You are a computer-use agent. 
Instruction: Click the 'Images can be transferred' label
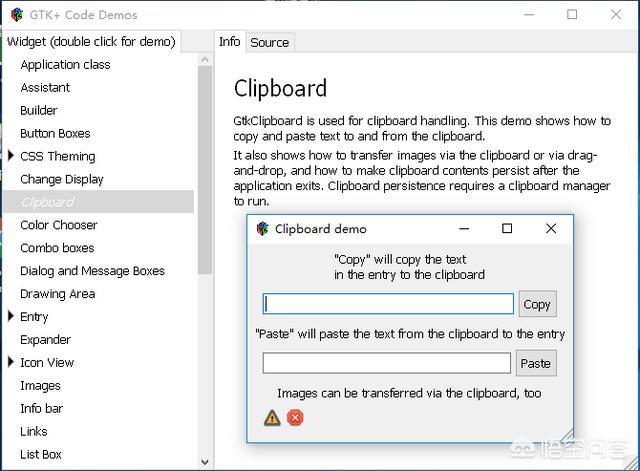(x=409, y=393)
